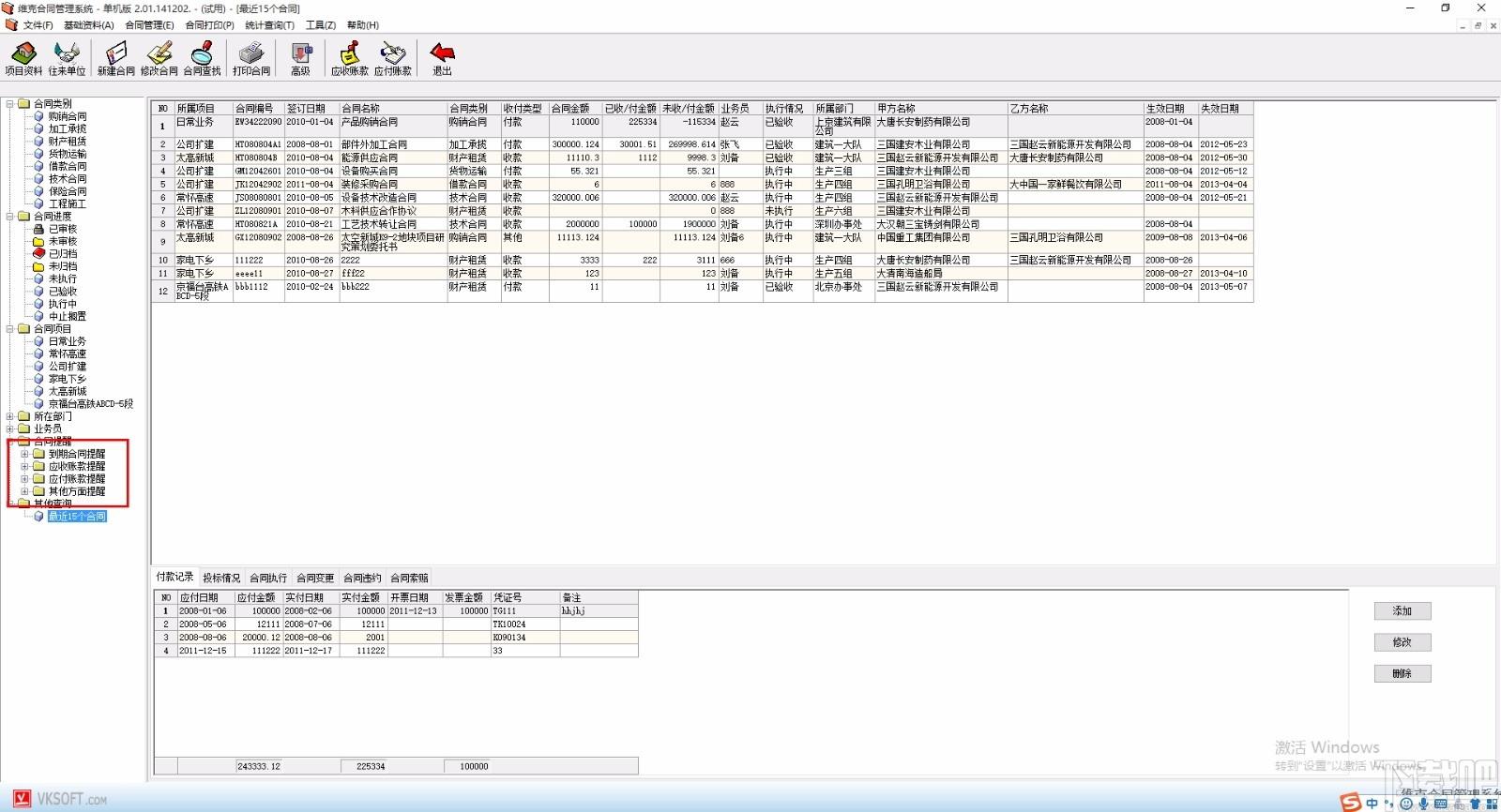Click the 应付账款 toolbar icon

(392, 57)
